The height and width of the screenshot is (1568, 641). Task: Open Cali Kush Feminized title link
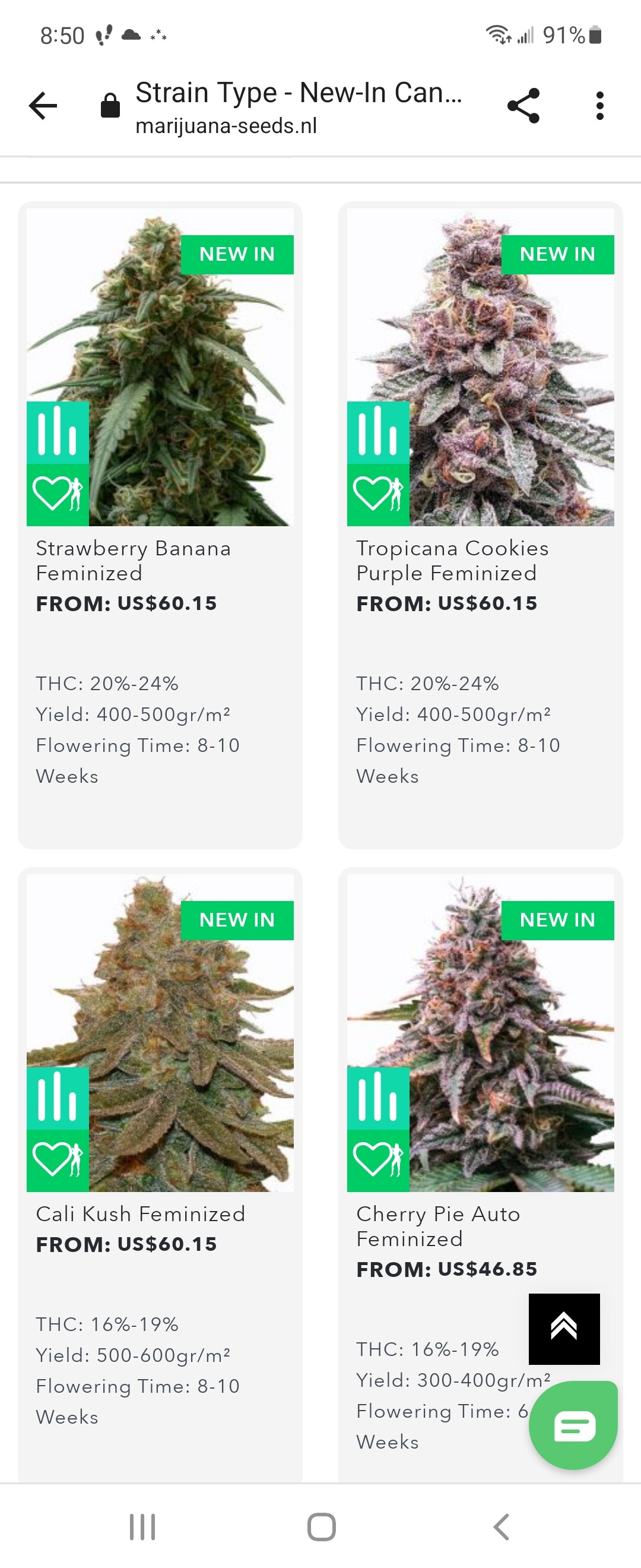pos(141,1214)
